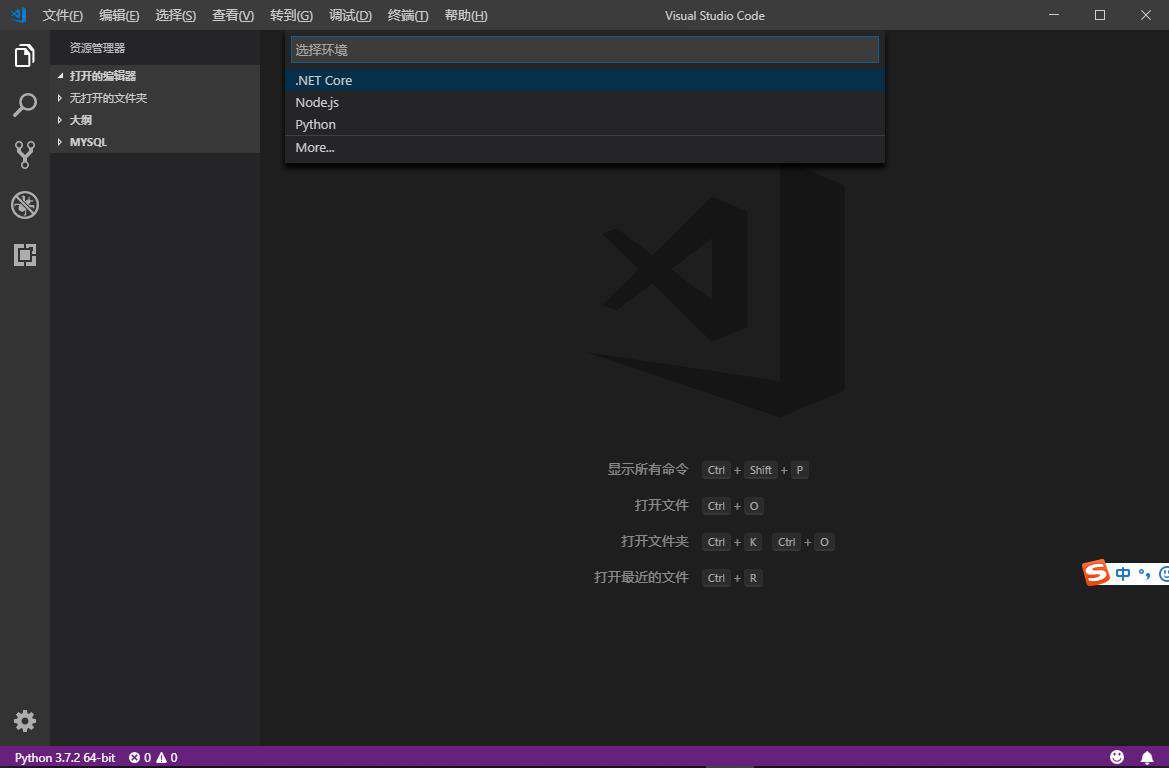This screenshot has width=1169, height=768.
Task: Click the warnings triangle in status bar
Action: click(161, 758)
